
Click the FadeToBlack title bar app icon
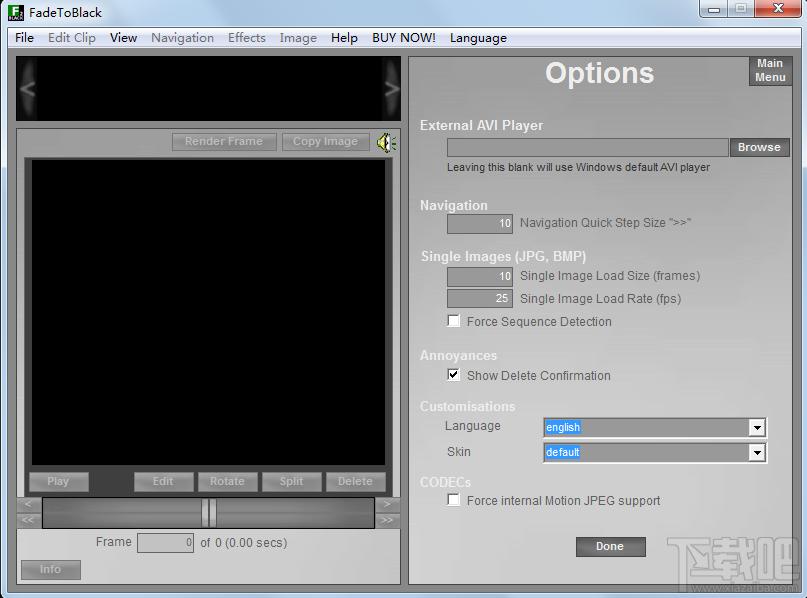click(16, 12)
